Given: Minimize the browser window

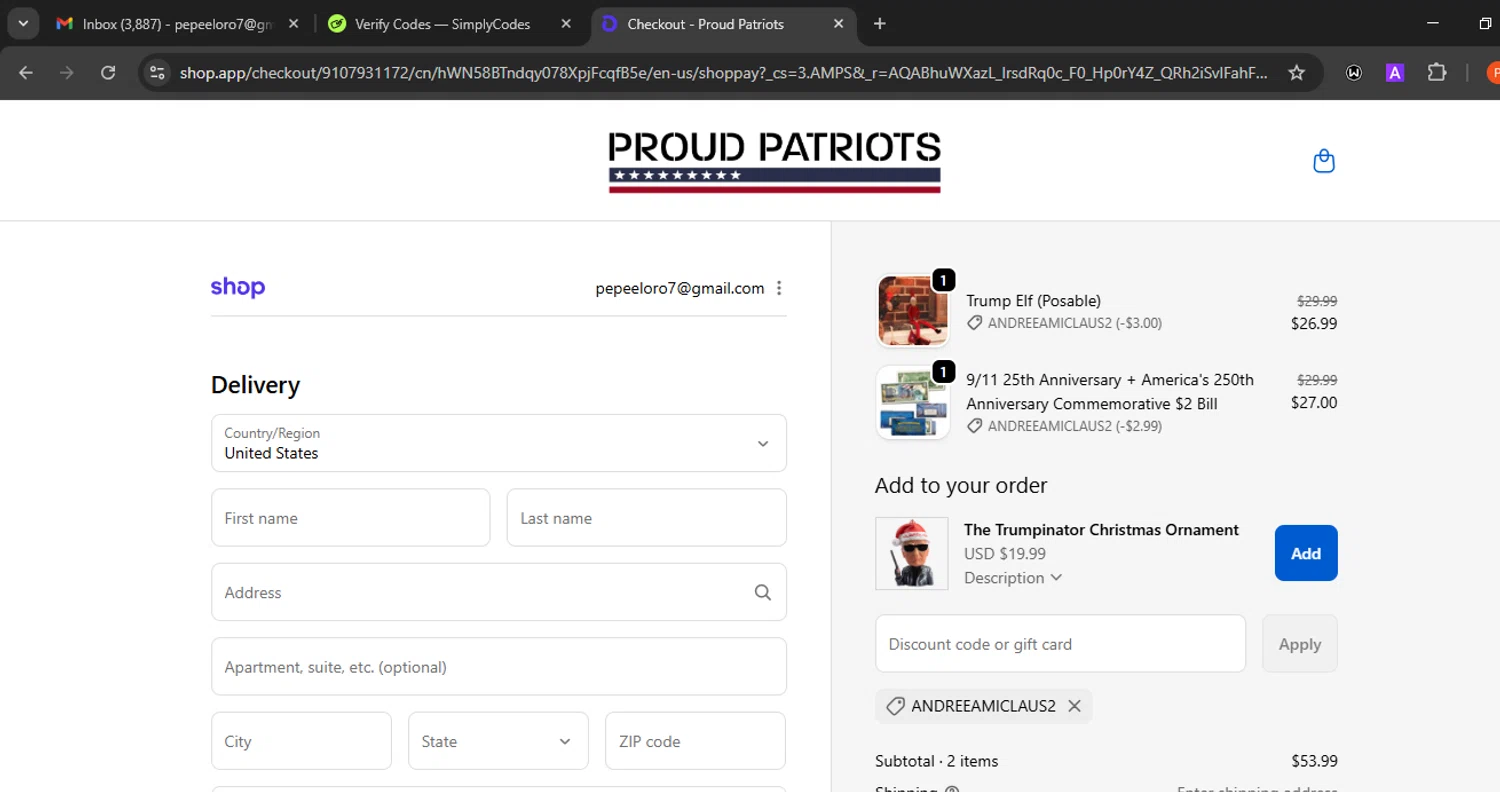Looking at the screenshot, I should coord(1432,24).
